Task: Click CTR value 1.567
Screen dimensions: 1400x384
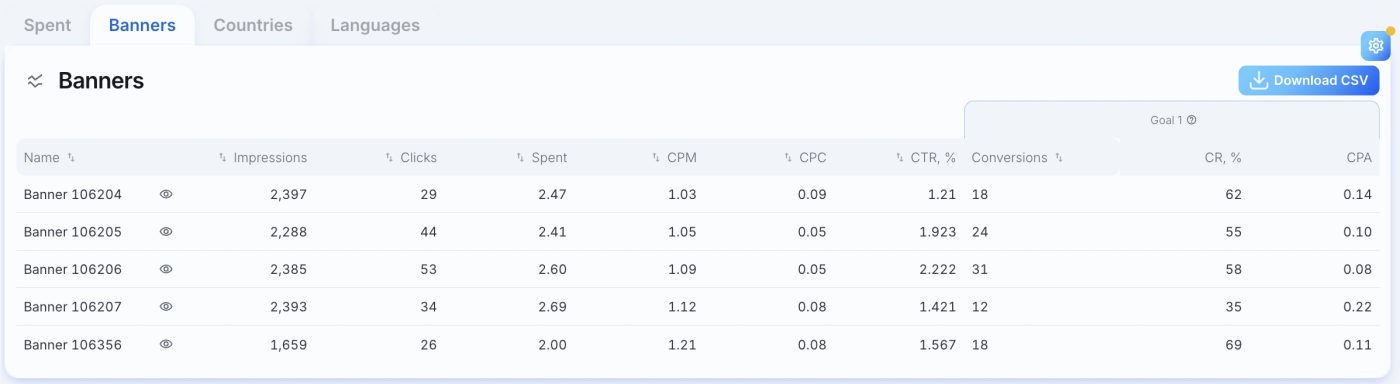Action: (938, 344)
